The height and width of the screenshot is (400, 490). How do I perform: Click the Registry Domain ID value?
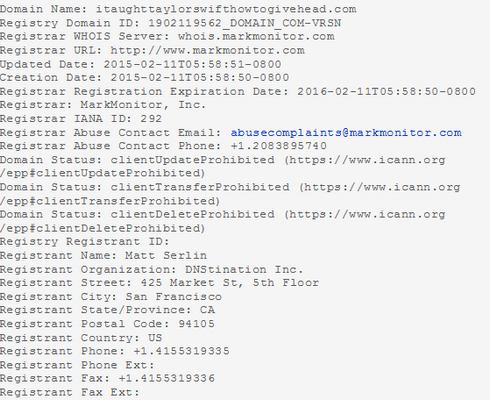coord(245,23)
